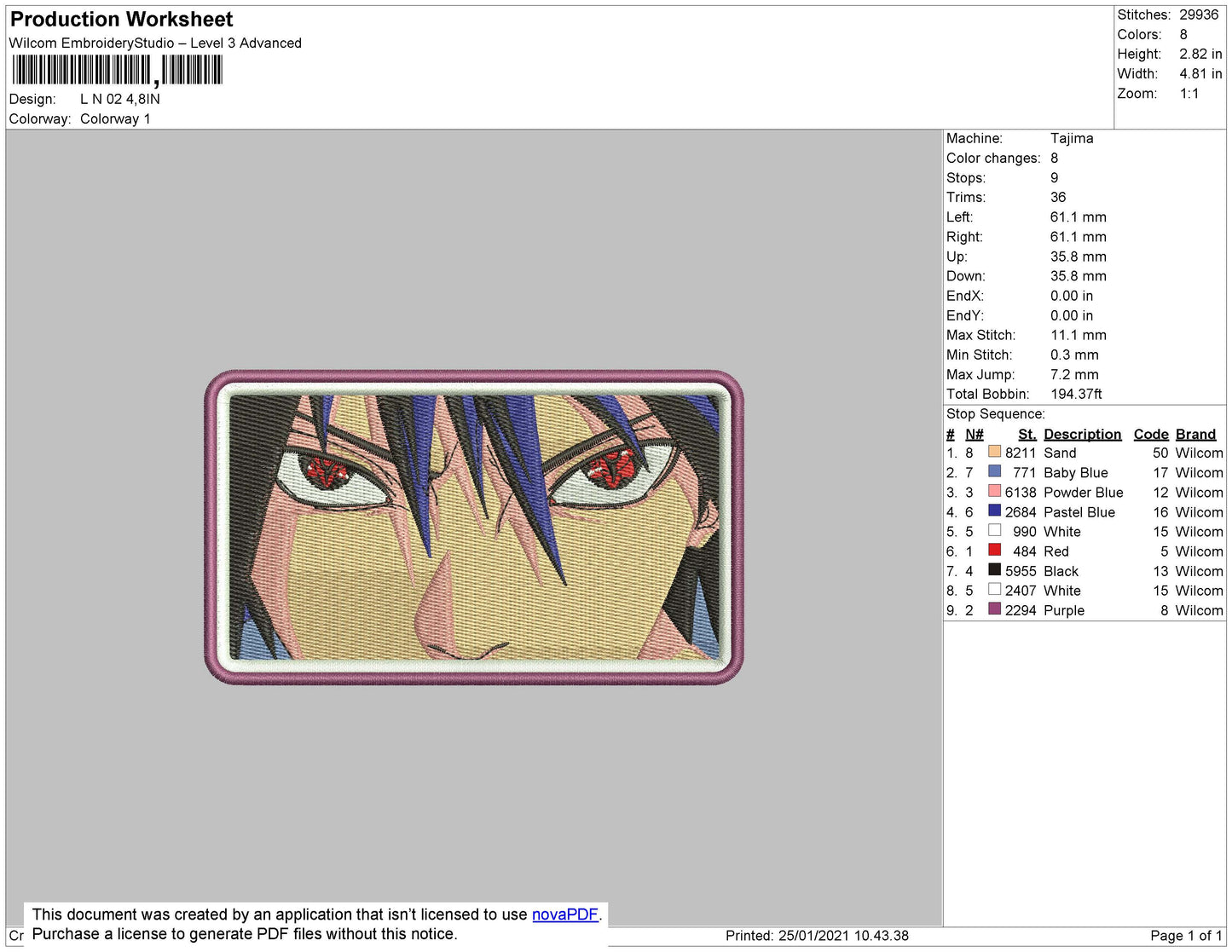Click the Purple 2294 color swatch
The height and width of the screenshot is (952, 1232).
(x=994, y=609)
